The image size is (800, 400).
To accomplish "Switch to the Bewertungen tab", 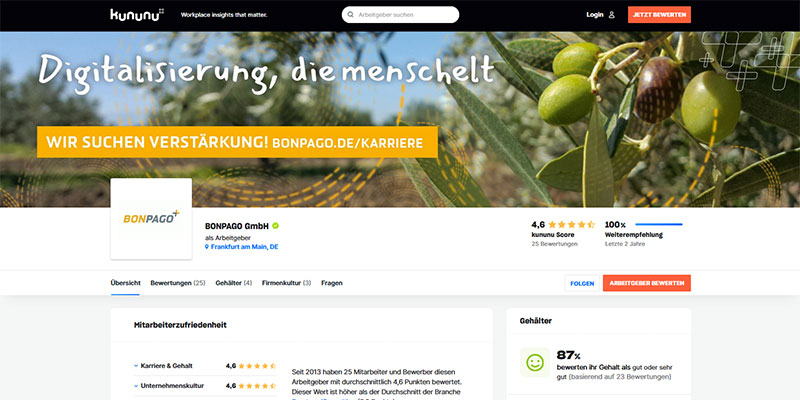I will [178, 283].
